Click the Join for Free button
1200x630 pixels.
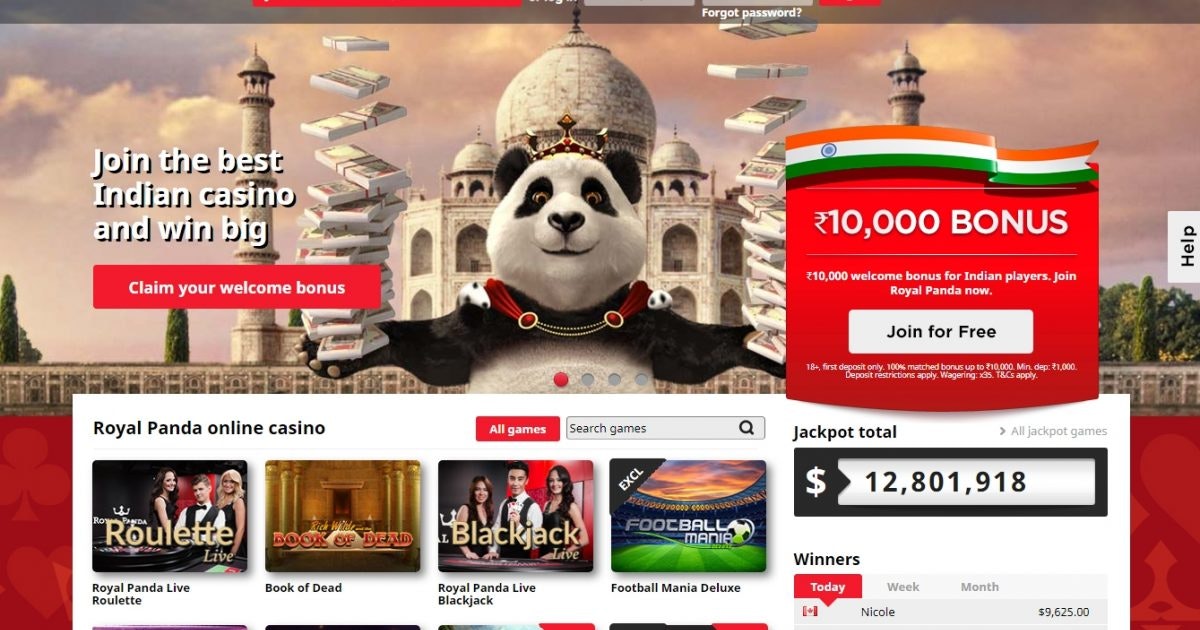point(941,332)
